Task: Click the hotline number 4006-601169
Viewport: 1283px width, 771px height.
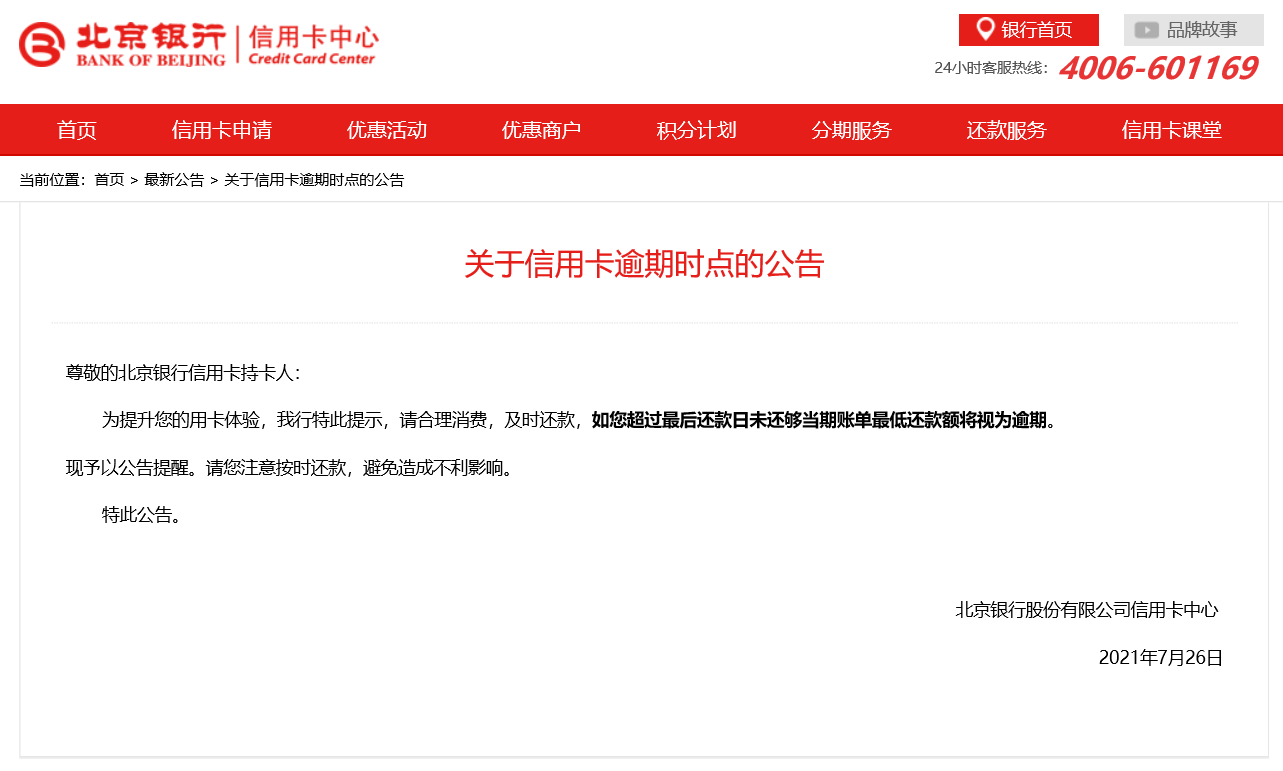Action: tap(1158, 68)
